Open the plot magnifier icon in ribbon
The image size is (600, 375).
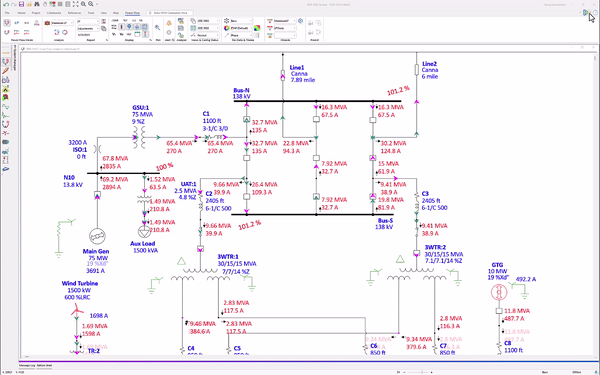tap(157, 28)
